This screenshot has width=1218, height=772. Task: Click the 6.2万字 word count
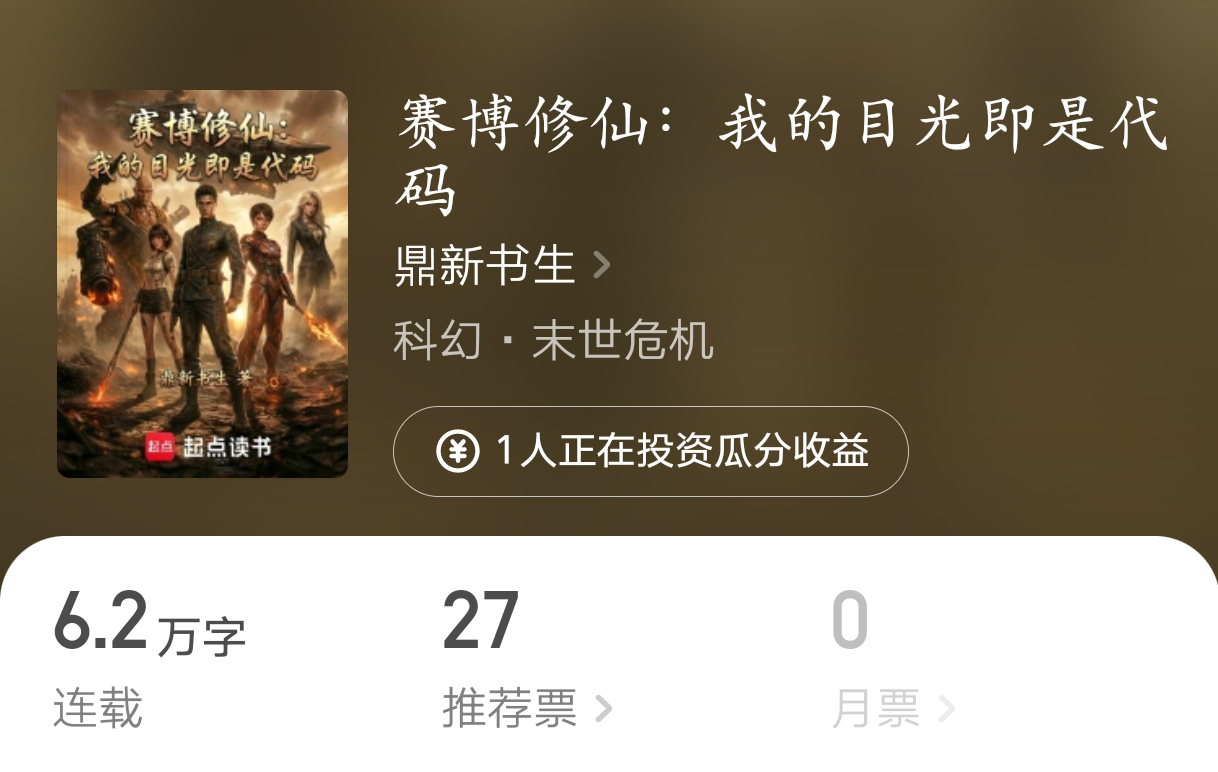pyautogui.click(x=149, y=622)
